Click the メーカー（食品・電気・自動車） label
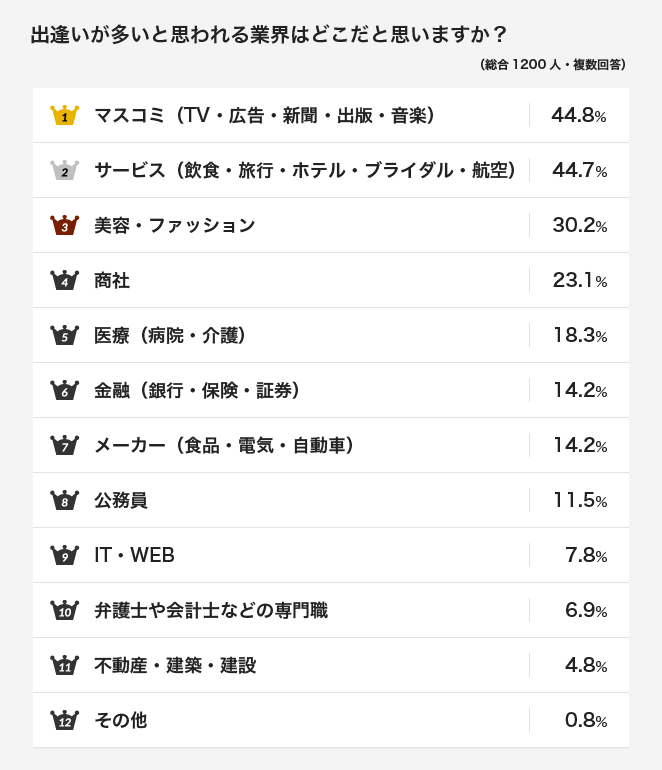Image resolution: width=662 pixels, height=770 pixels. click(224, 446)
